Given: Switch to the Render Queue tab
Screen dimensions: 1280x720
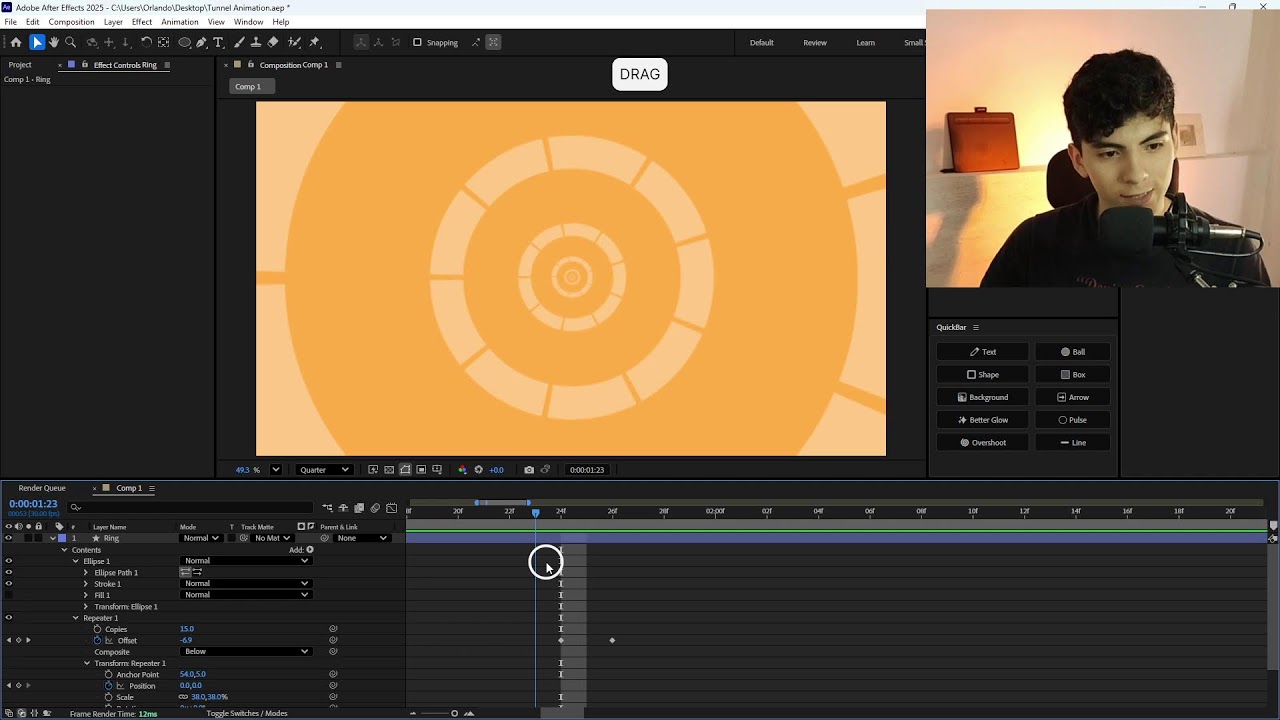Looking at the screenshot, I should pos(42,488).
